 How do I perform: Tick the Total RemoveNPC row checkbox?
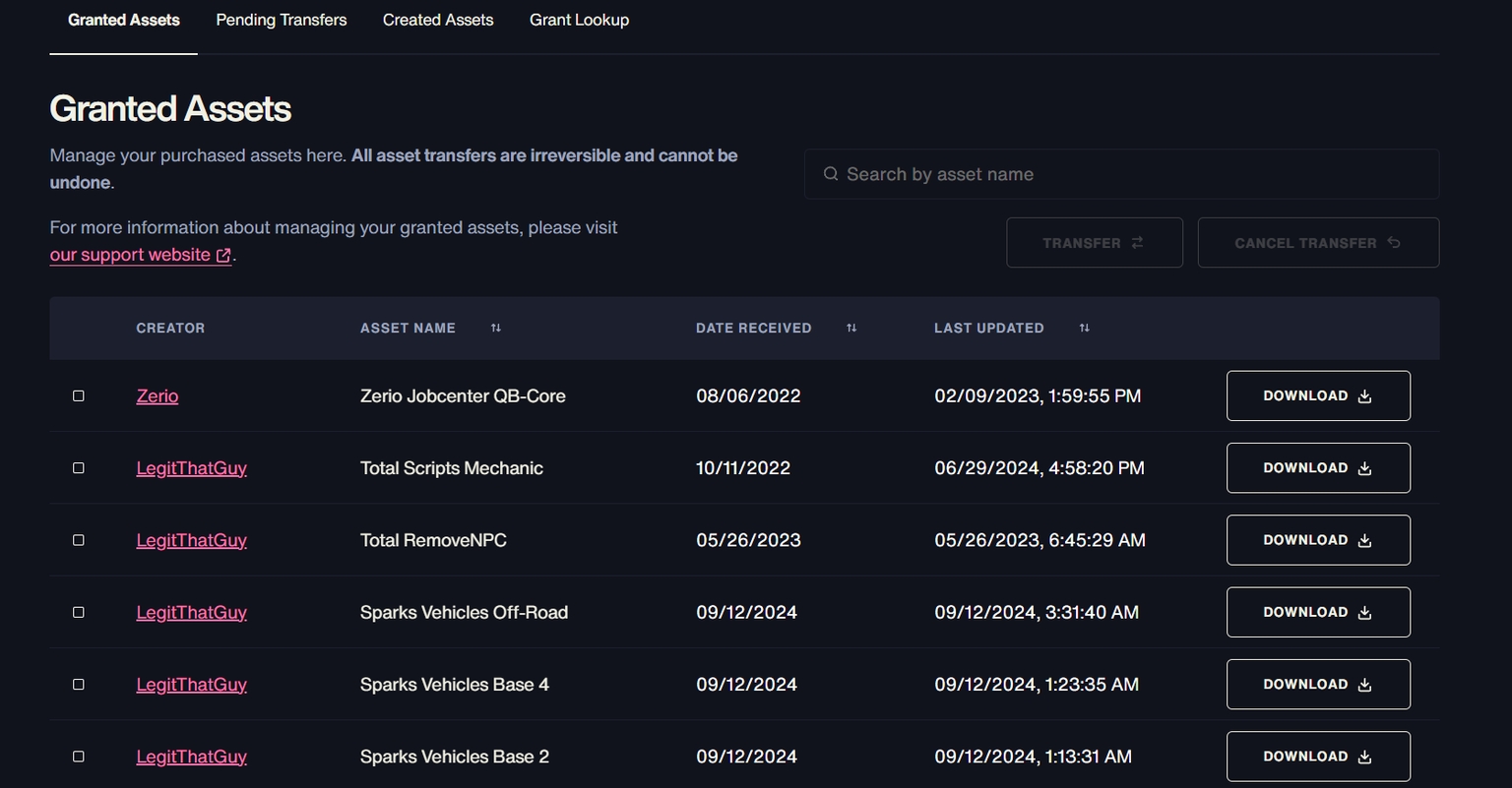point(79,540)
